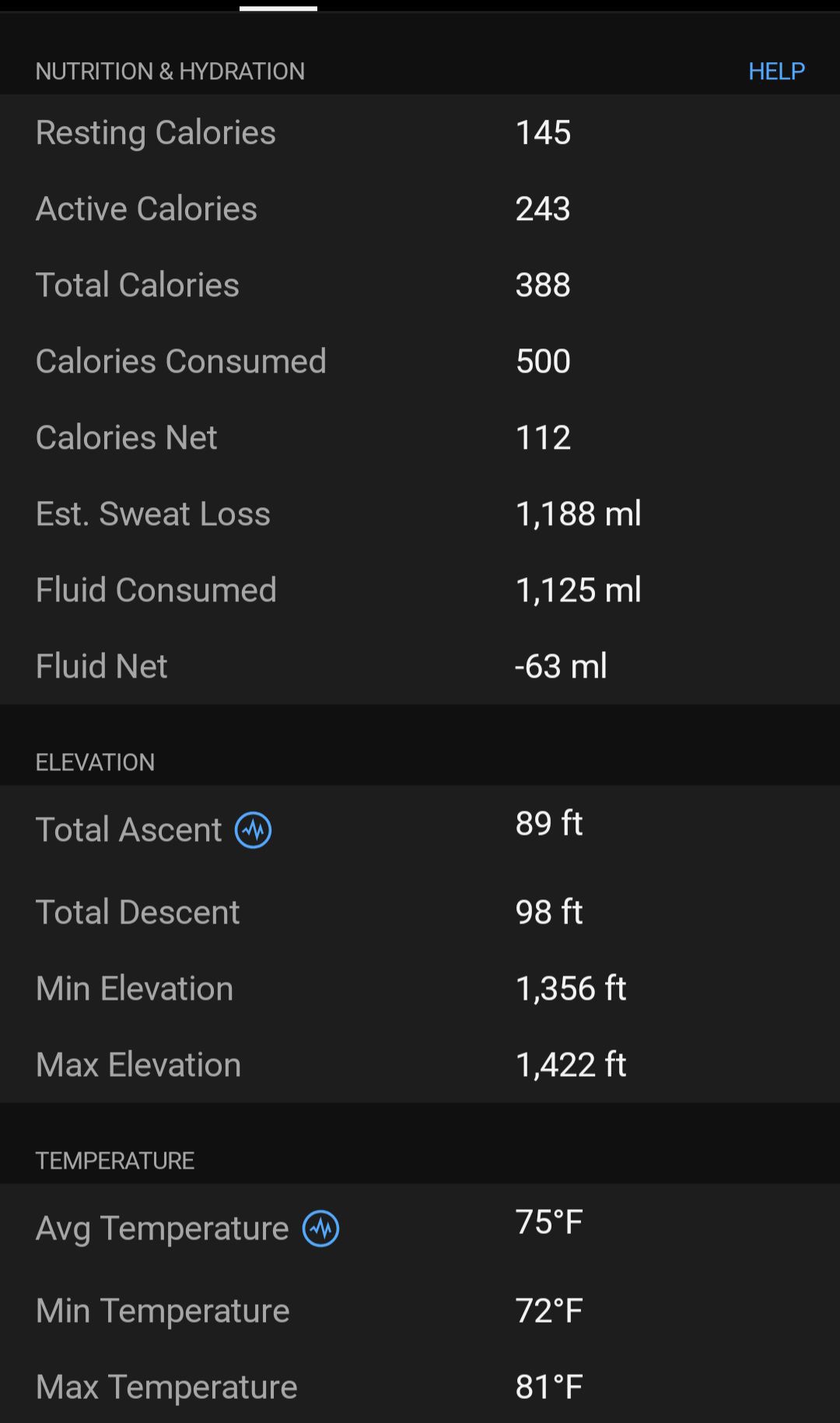Image resolution: width=840 pixels, height=1423 pixels.
Task: Open the HELP link for Nutrition & Hydration
Action: 776,71
